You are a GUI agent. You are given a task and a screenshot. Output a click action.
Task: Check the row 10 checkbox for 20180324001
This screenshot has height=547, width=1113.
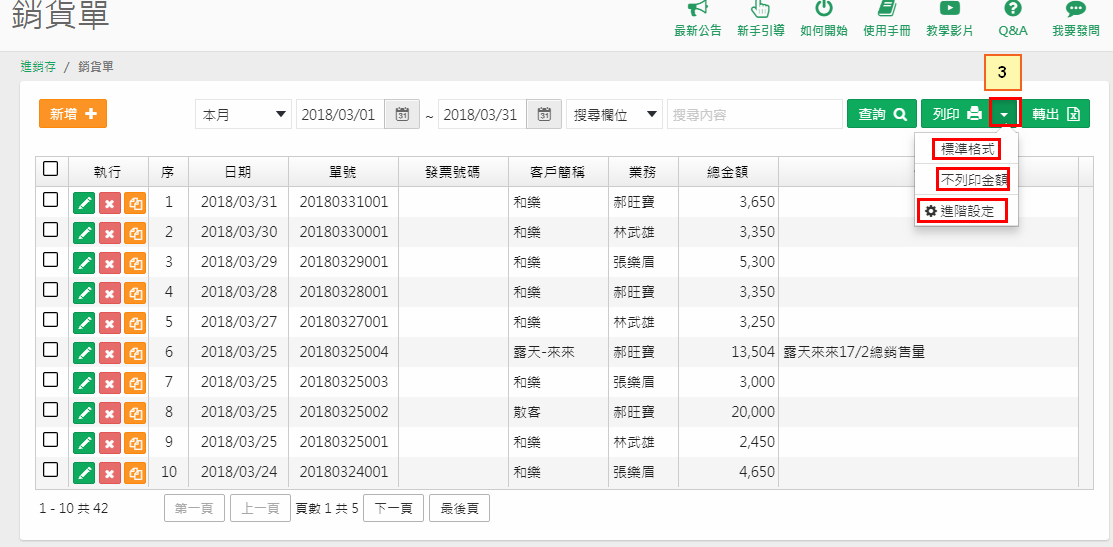pyautogui.click(x=50, y=470)
